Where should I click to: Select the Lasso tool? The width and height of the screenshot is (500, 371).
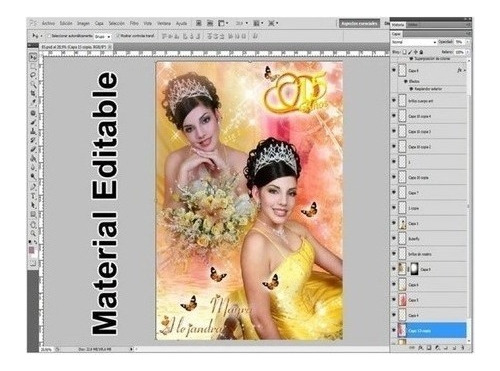tap(33, 75)
